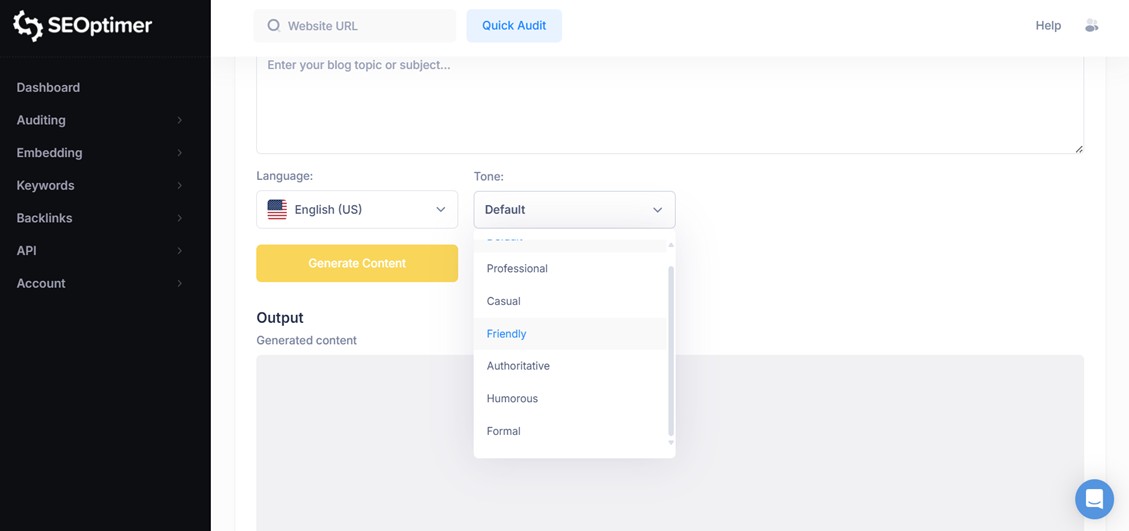
Task: Focus the blog topic text area
Action: [669, 105]
